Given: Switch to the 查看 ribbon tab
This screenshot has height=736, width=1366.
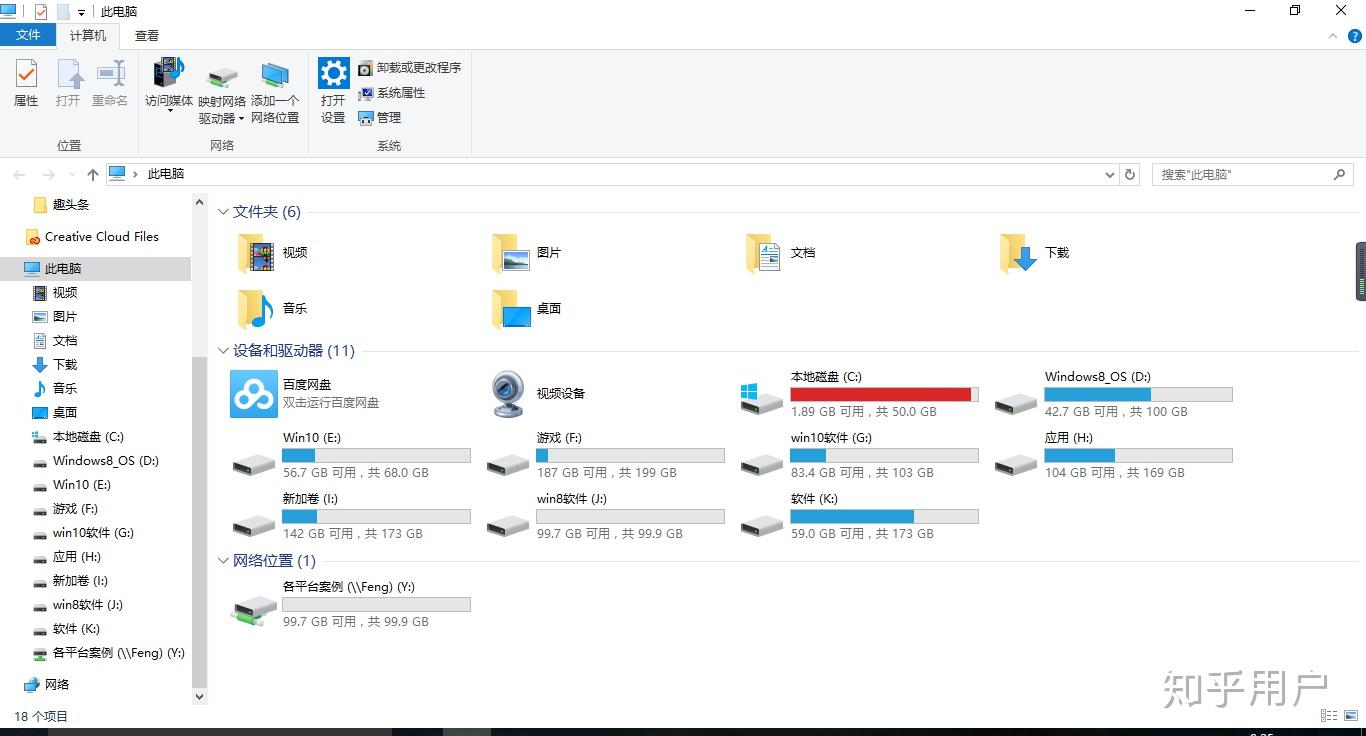Looking at the screenshot, I should point(146,34).
